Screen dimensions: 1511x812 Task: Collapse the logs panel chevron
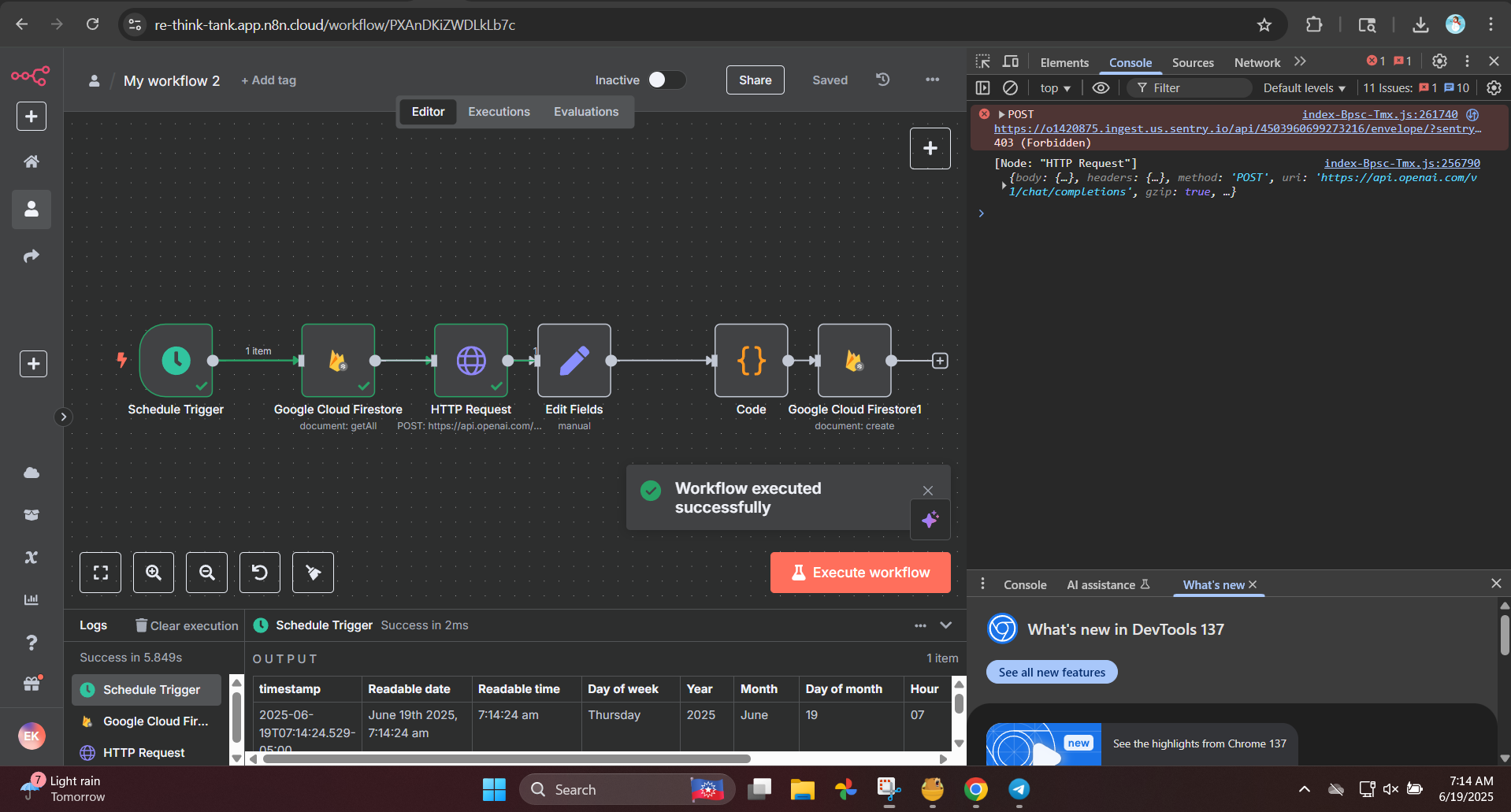pos(946,625)
